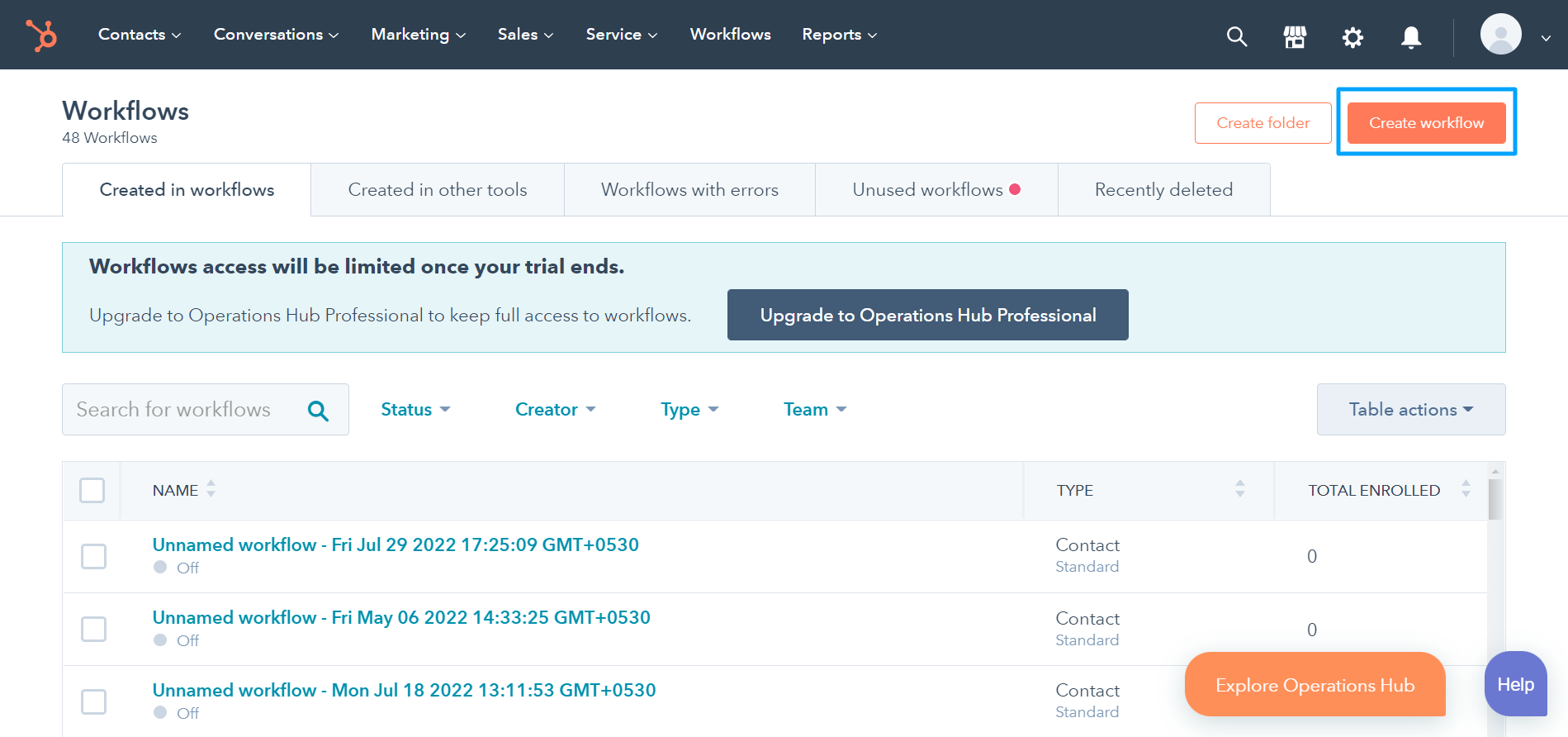This screenshot has height=737, width=1568.
Task: Click Contact type in May 06 row
Action: click(1087, 619)
